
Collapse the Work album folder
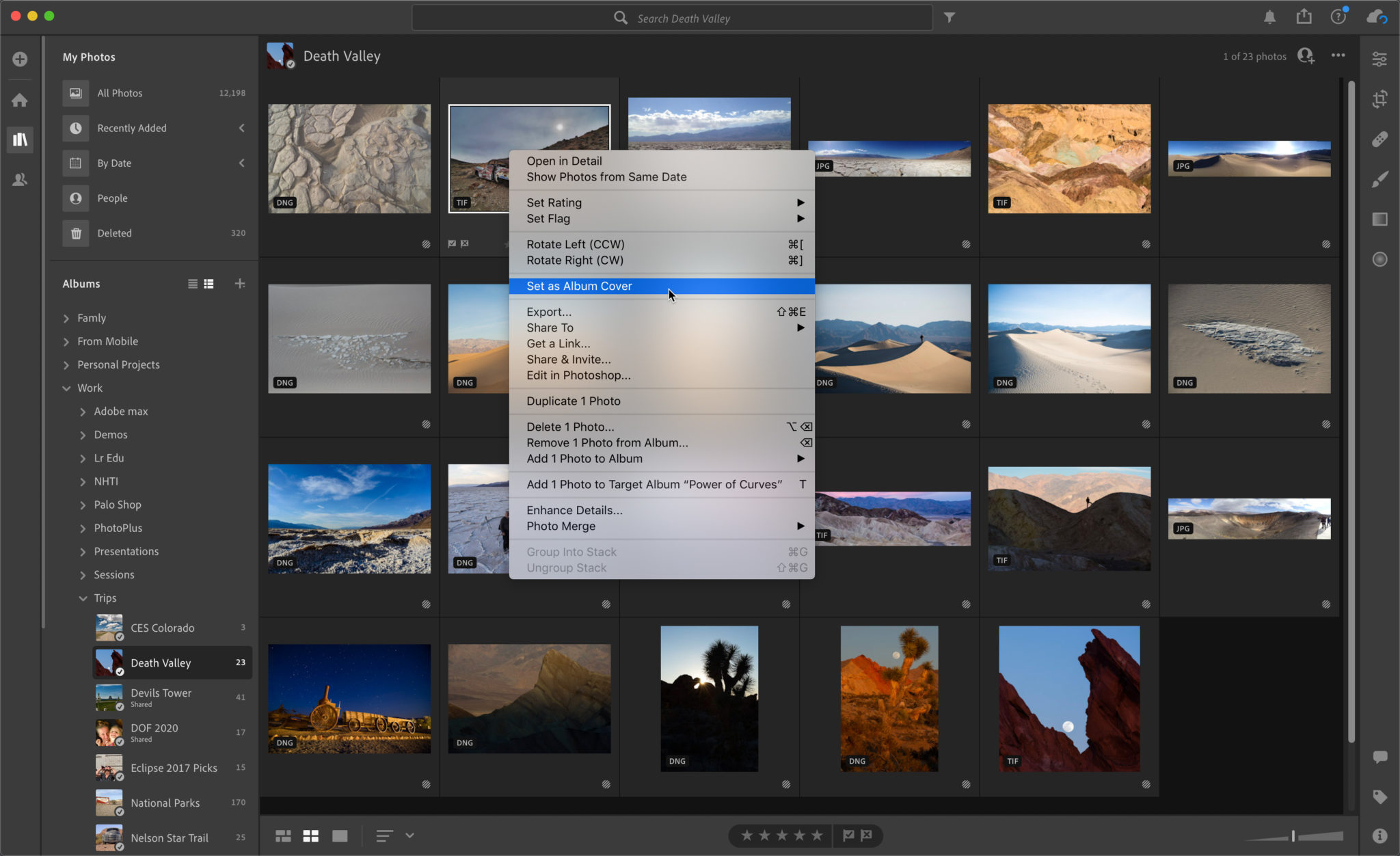click(66, 388)
